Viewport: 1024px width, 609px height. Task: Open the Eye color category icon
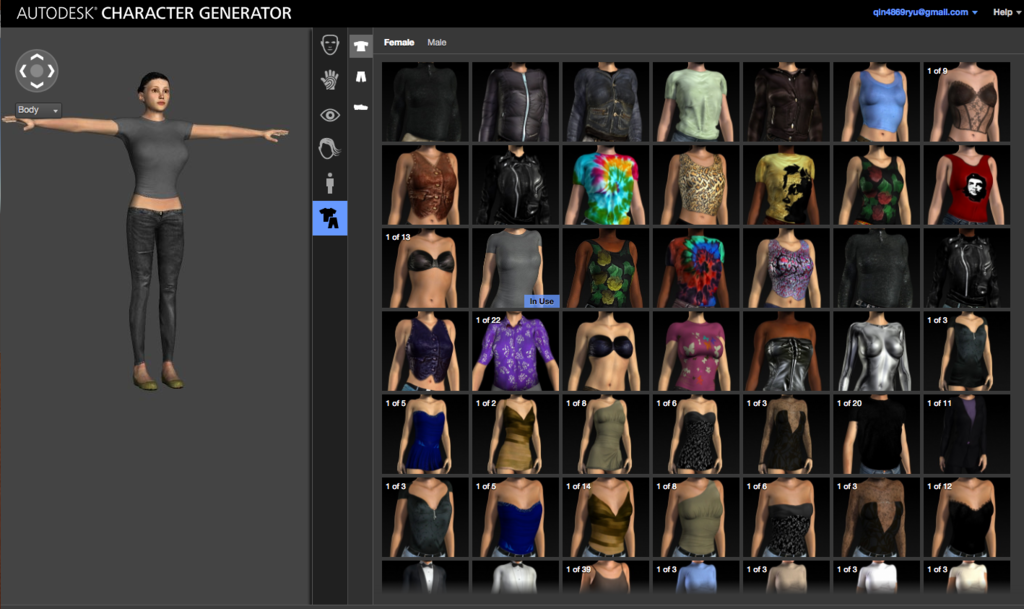coord(330,115)
